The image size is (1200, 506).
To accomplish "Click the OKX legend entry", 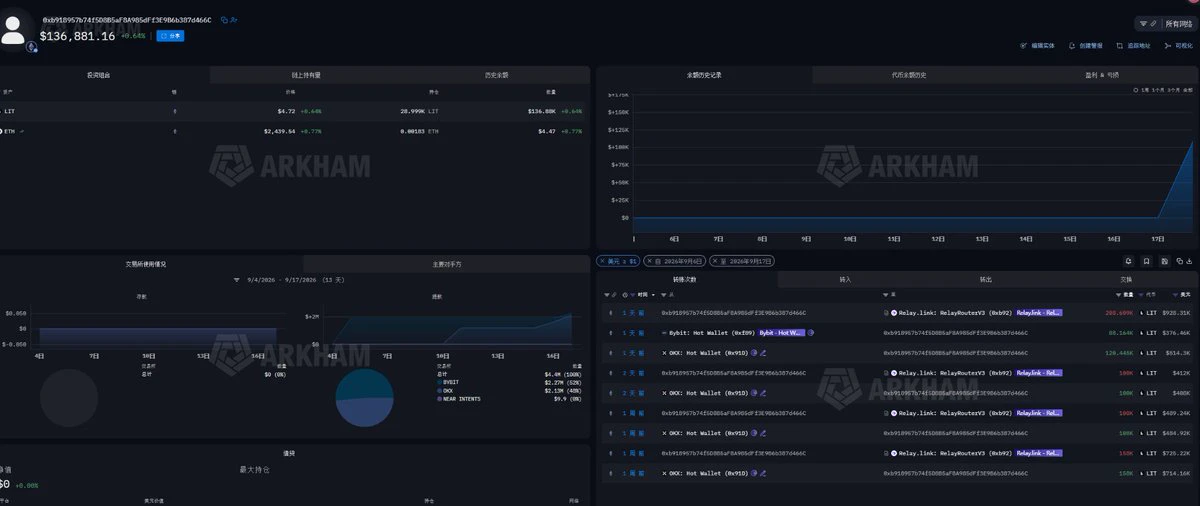I will [x=444, y=389].
